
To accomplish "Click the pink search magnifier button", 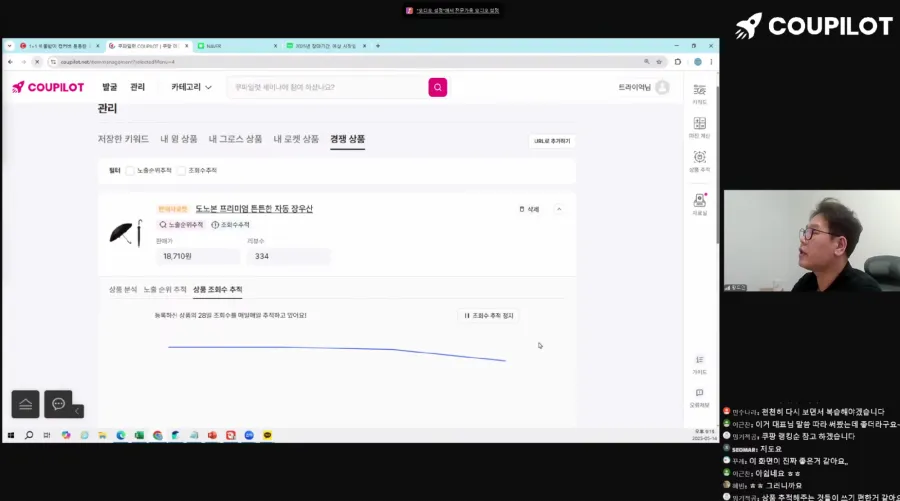I will click(x=437, y=87).
